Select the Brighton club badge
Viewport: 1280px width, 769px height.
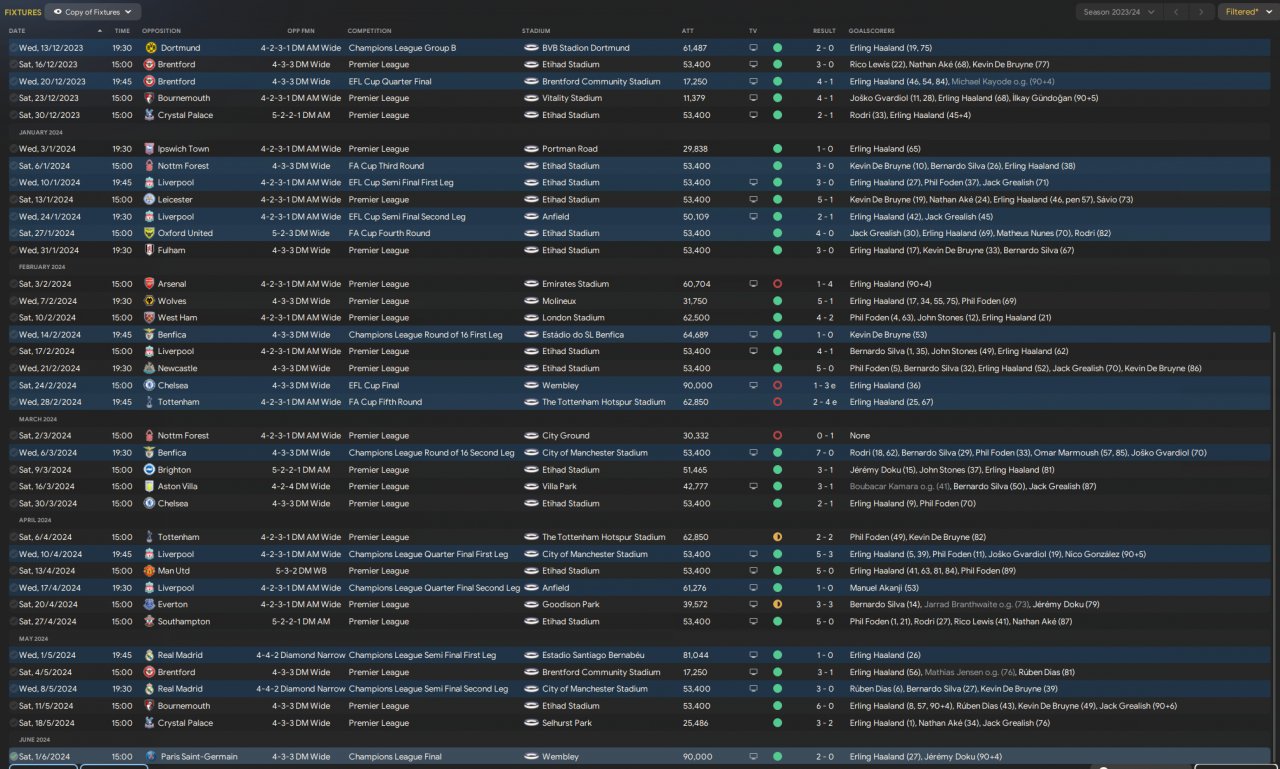[x=149, y=470]
